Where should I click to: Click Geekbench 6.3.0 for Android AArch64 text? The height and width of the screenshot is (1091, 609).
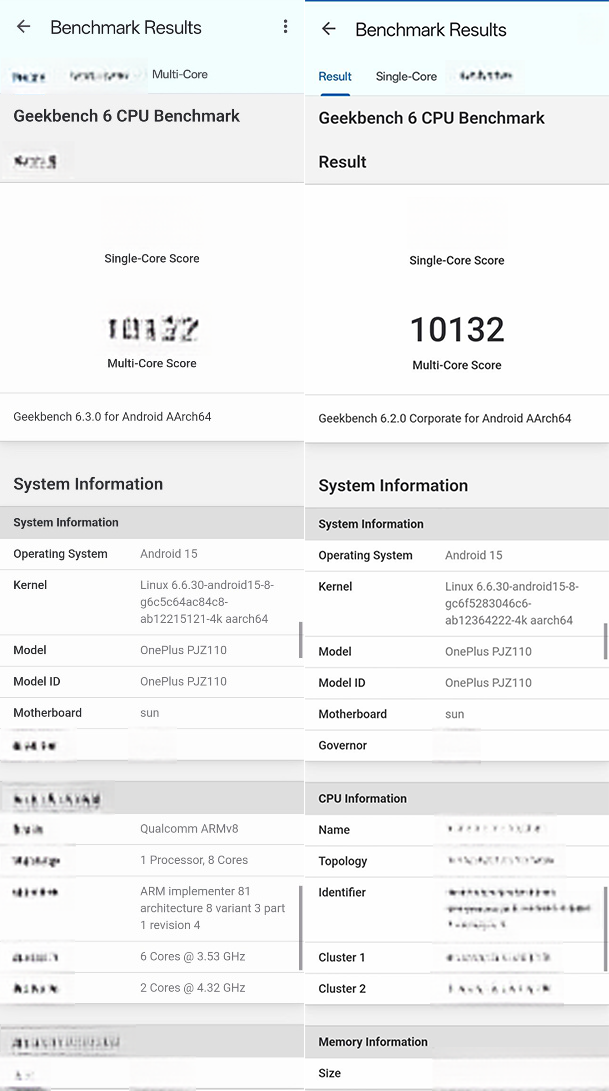112,417
